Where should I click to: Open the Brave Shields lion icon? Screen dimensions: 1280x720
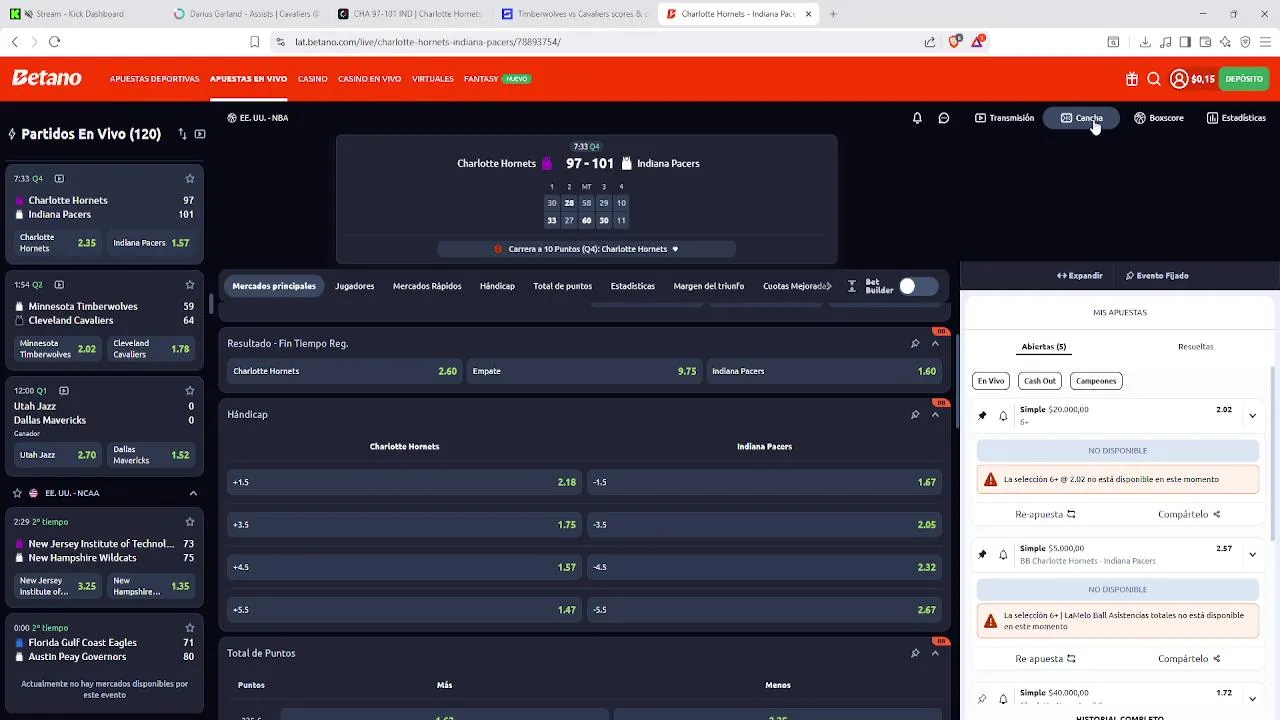tap(954, 42)
